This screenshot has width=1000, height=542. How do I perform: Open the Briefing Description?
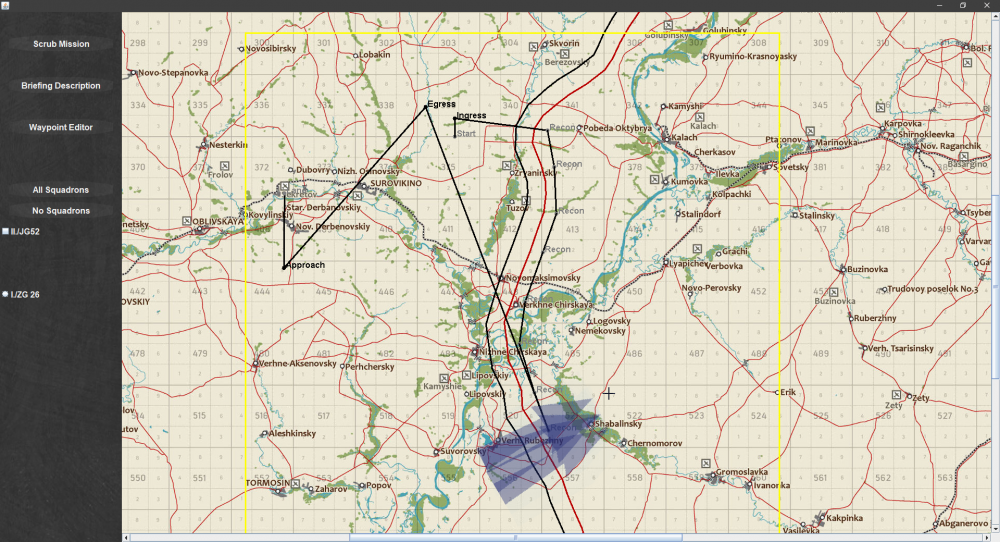(61, 85)
